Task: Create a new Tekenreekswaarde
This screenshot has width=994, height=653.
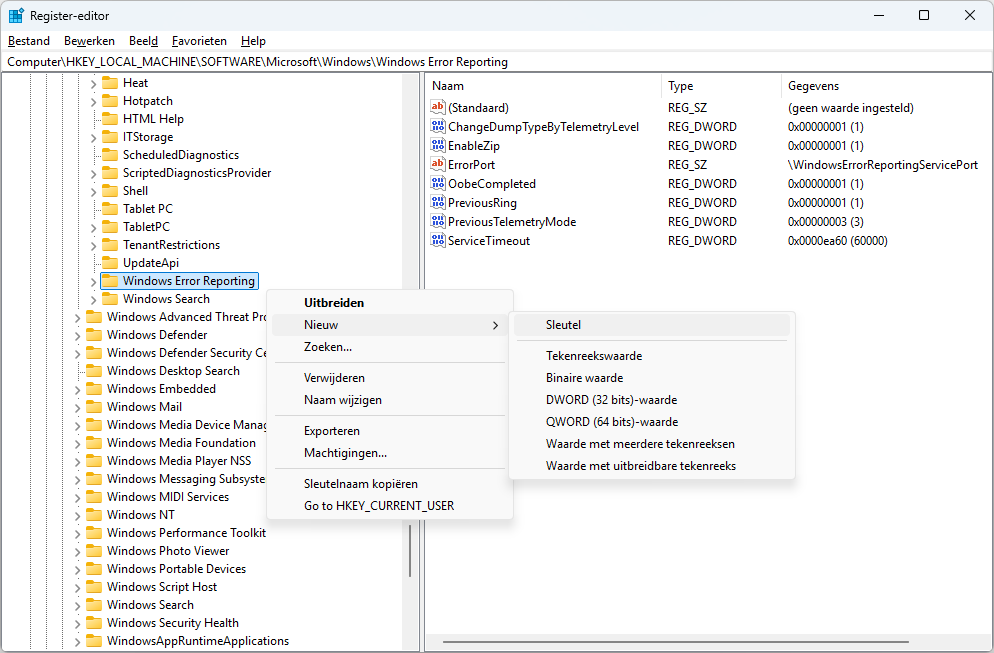Action: point(652,356)
